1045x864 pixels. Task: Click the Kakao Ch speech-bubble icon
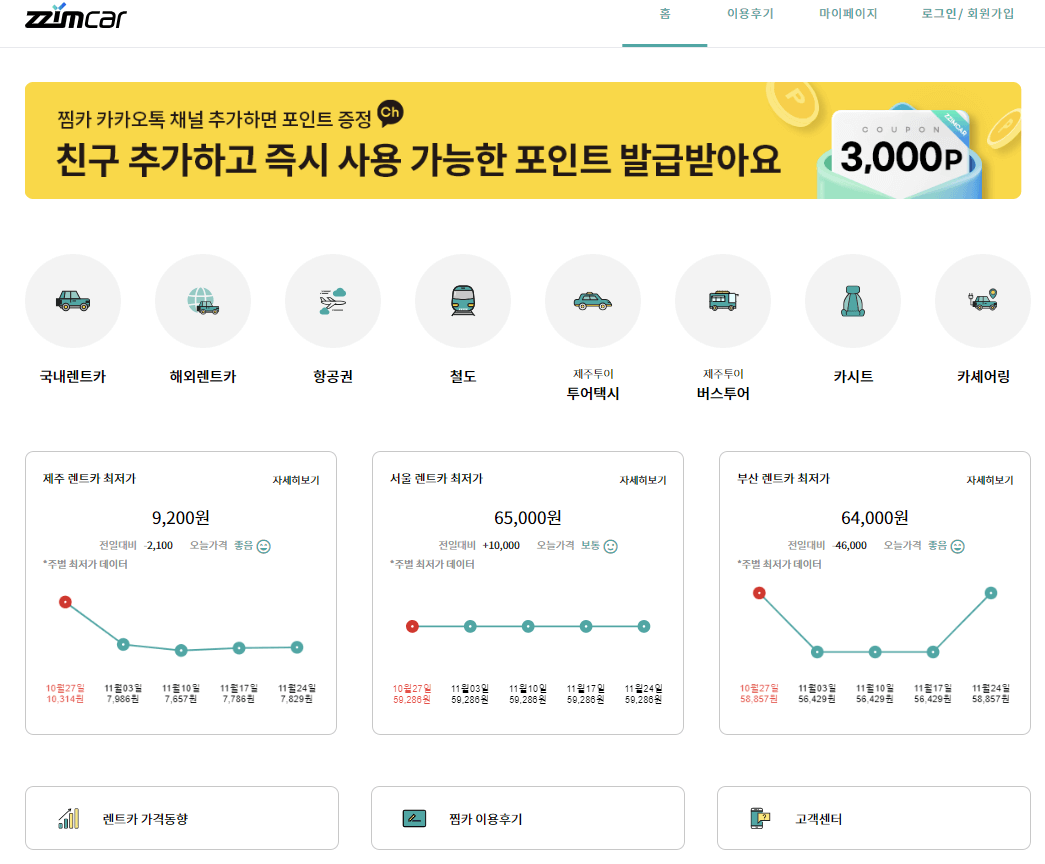[x=390, y=113]
